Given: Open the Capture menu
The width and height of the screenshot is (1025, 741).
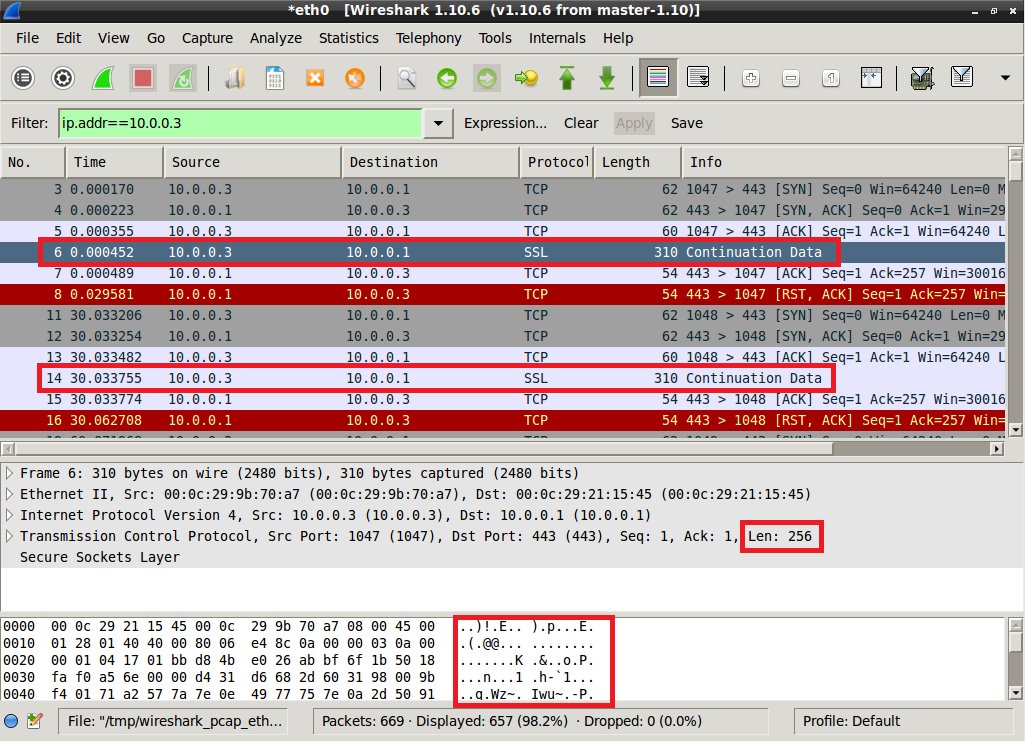Looking at the screenshot, I should click(x=207, y=38).
